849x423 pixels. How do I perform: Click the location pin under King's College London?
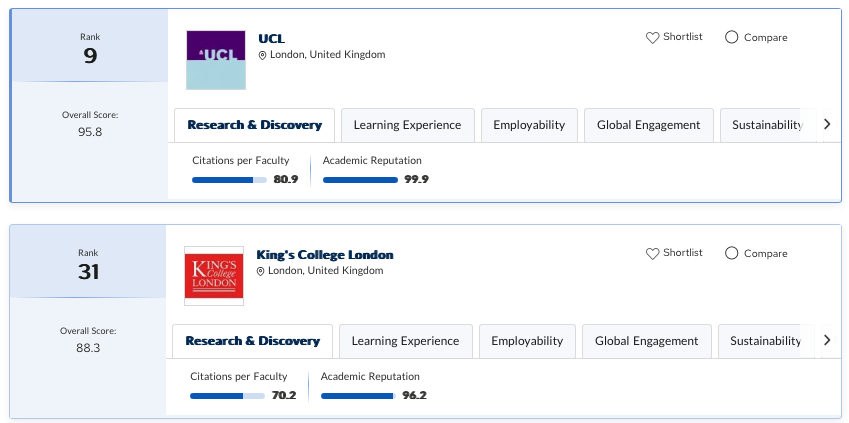coord(260,271)
